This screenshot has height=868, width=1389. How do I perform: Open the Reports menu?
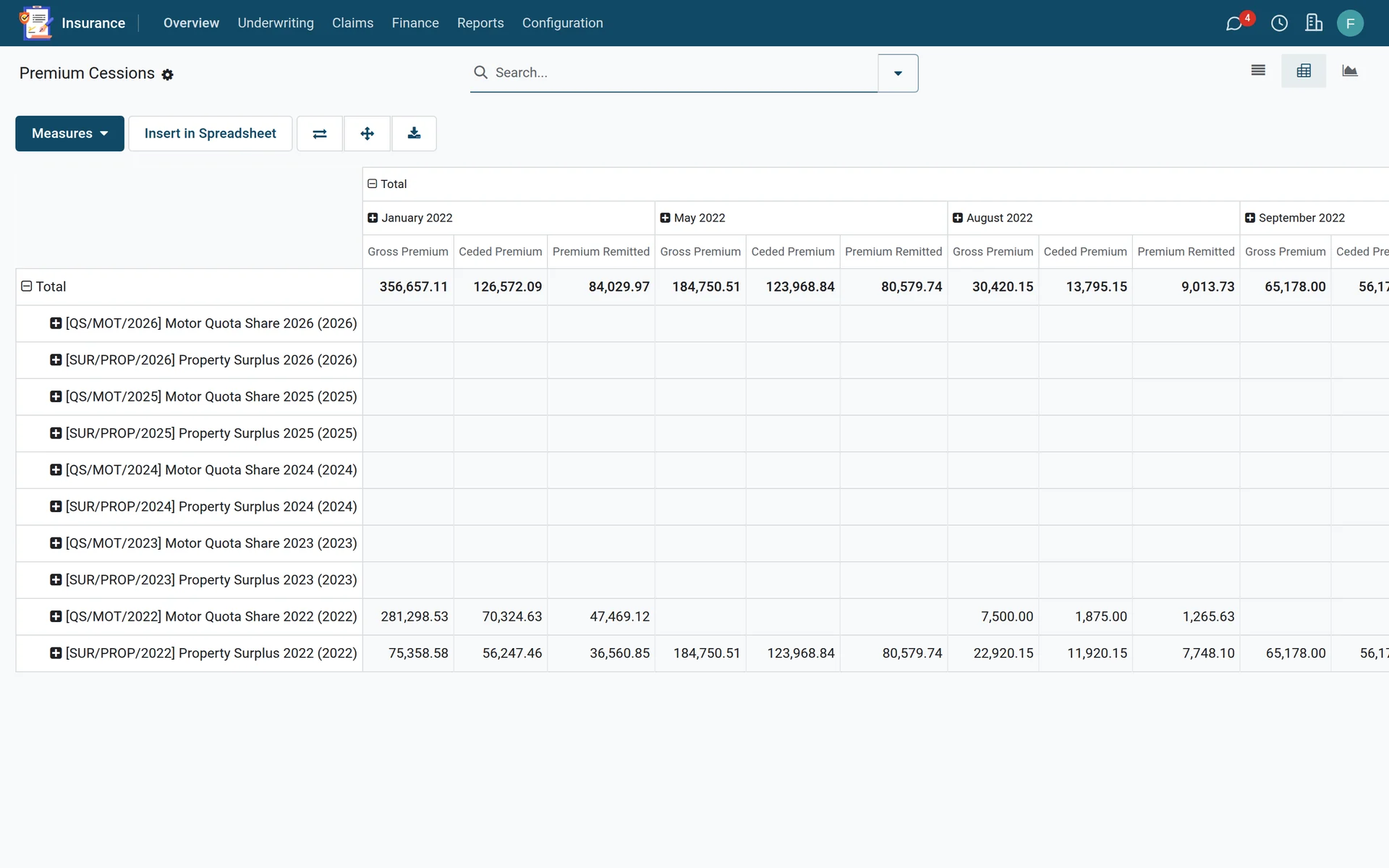pyautogui.click(x=480, y=23)
